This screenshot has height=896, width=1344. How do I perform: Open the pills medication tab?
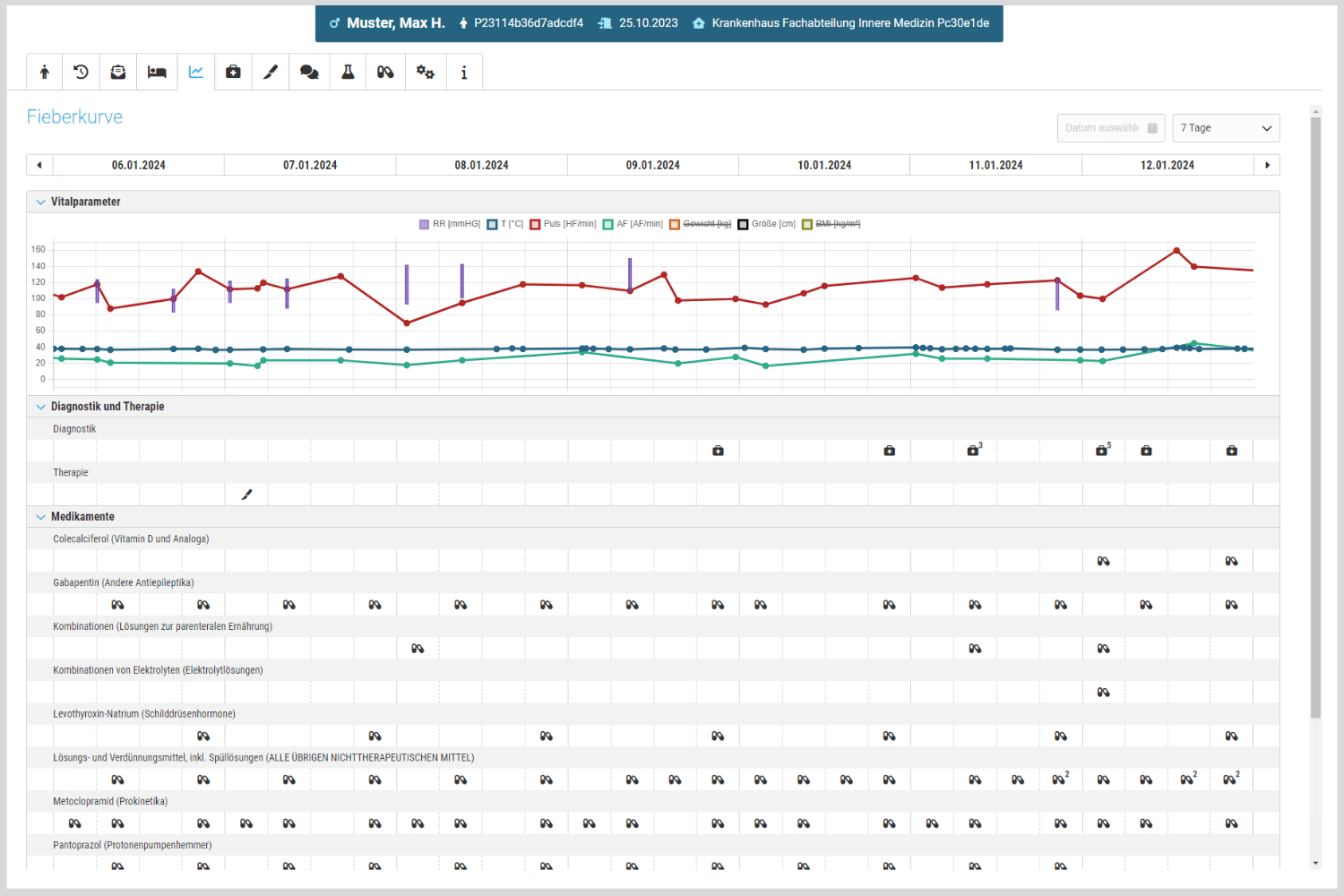(x=385, y=73)
